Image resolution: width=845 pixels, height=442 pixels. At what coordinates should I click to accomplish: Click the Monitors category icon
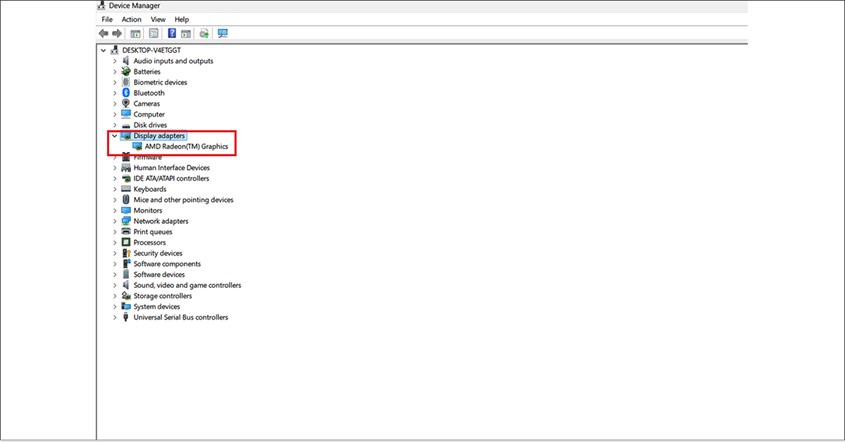[126, 210]
